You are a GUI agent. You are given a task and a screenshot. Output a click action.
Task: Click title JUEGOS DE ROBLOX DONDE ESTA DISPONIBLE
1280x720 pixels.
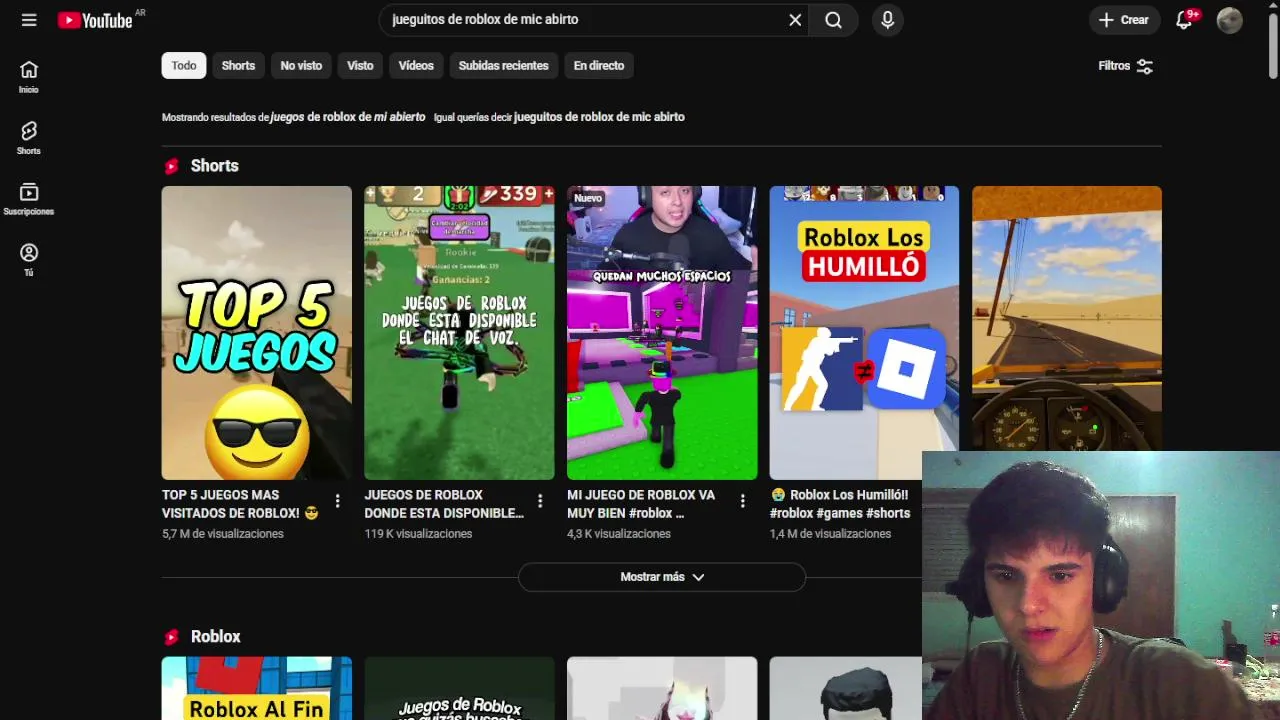(444, 504)
